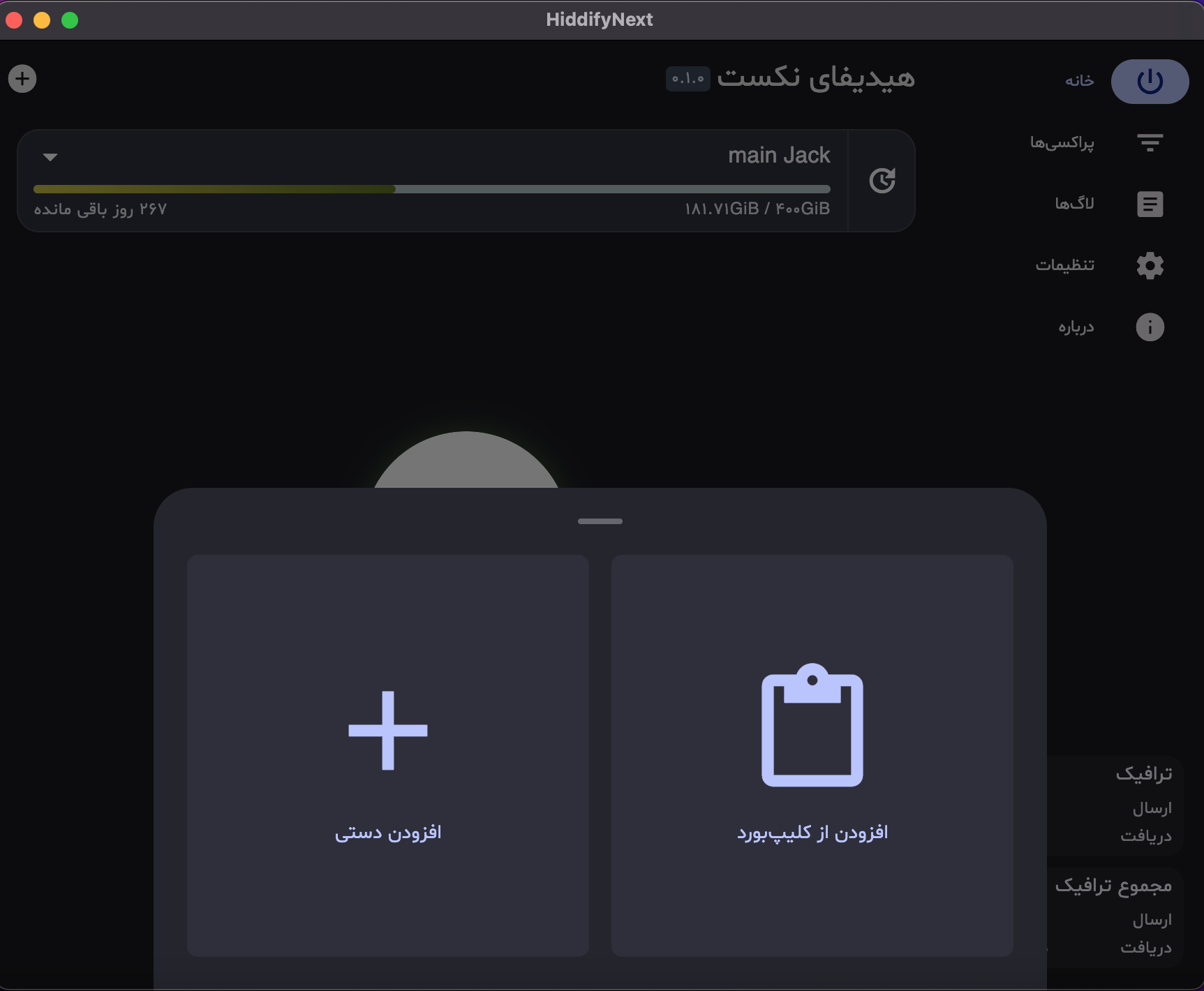Open تنظیمات settings gear icon

(1150, 265)
